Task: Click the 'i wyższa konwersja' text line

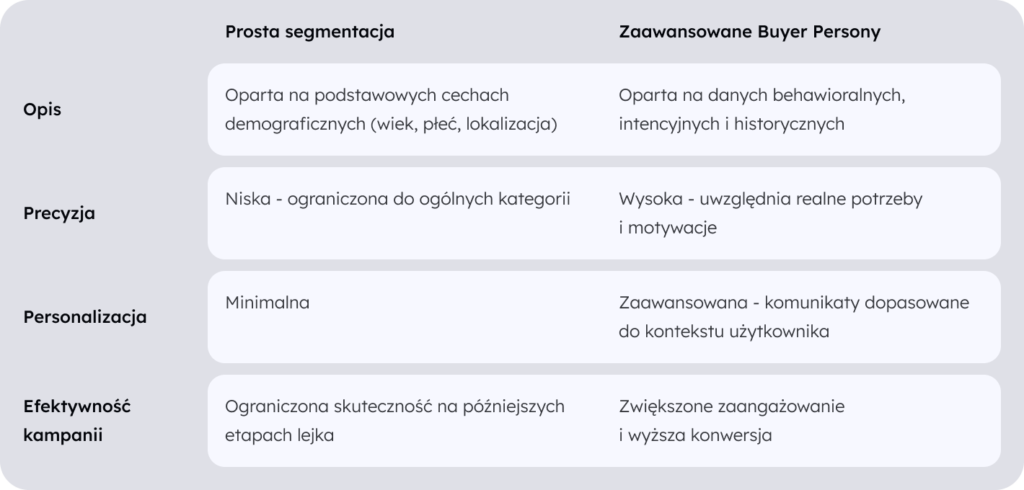Action: point(695,436)
